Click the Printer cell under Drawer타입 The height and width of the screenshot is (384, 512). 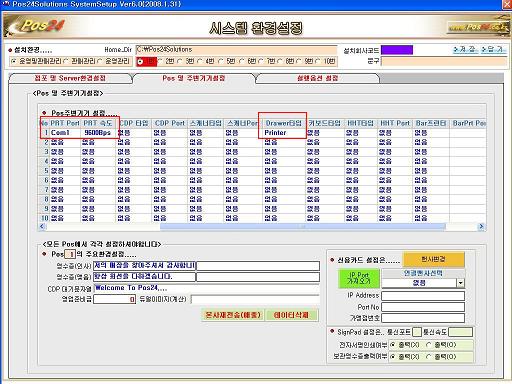[284, 133]
